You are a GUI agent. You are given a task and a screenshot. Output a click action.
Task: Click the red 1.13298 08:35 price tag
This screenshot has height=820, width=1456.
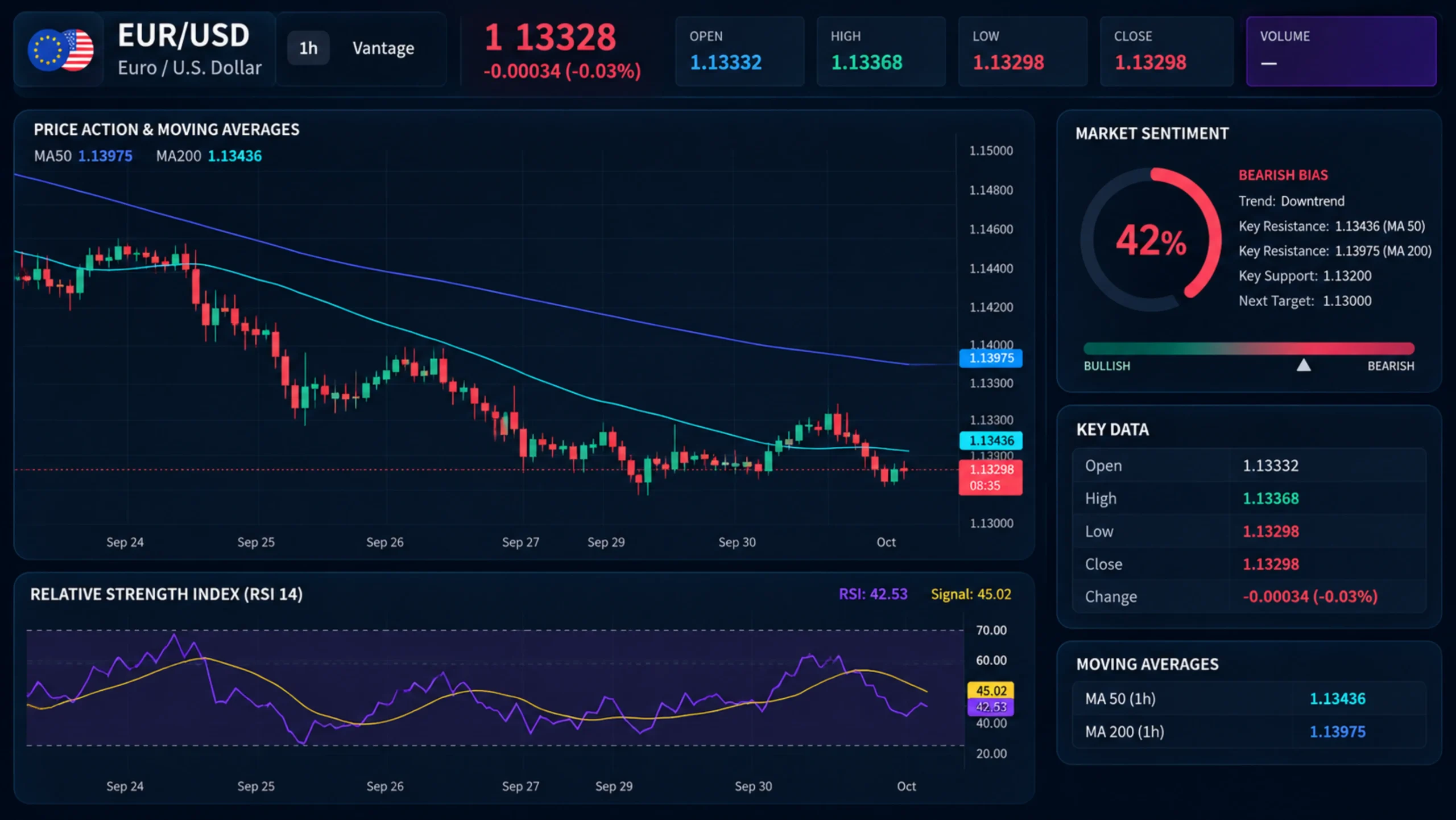pyautogui.click(x=991, y=477)
